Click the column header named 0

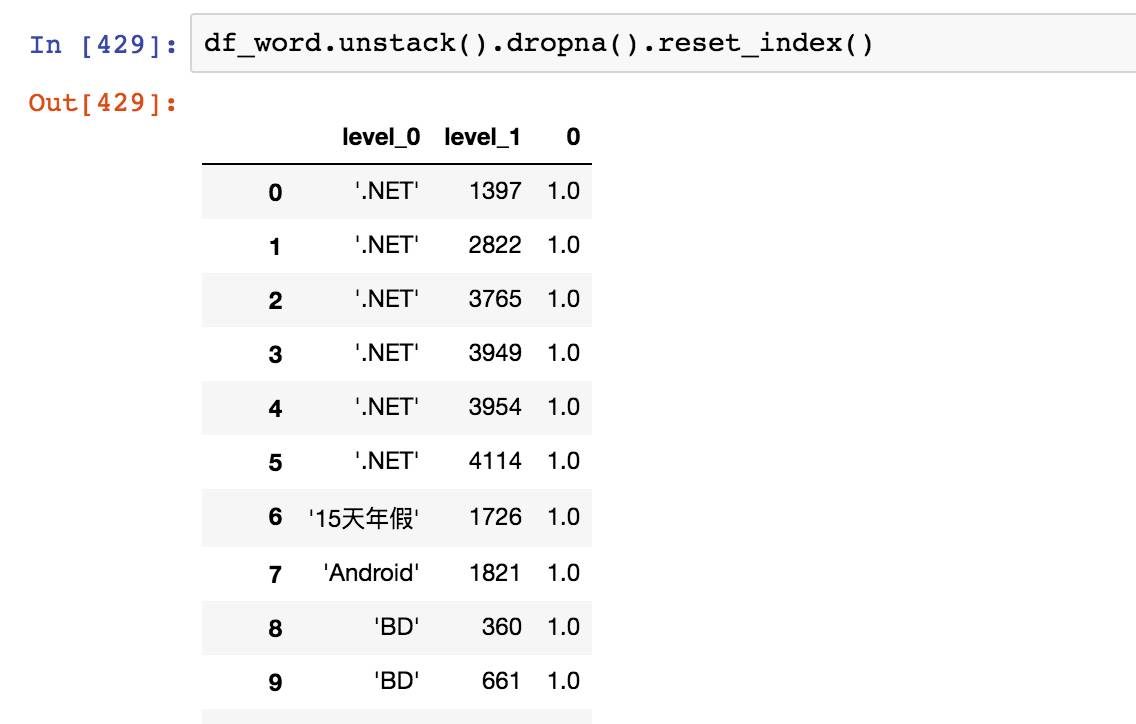pos(573,137)
